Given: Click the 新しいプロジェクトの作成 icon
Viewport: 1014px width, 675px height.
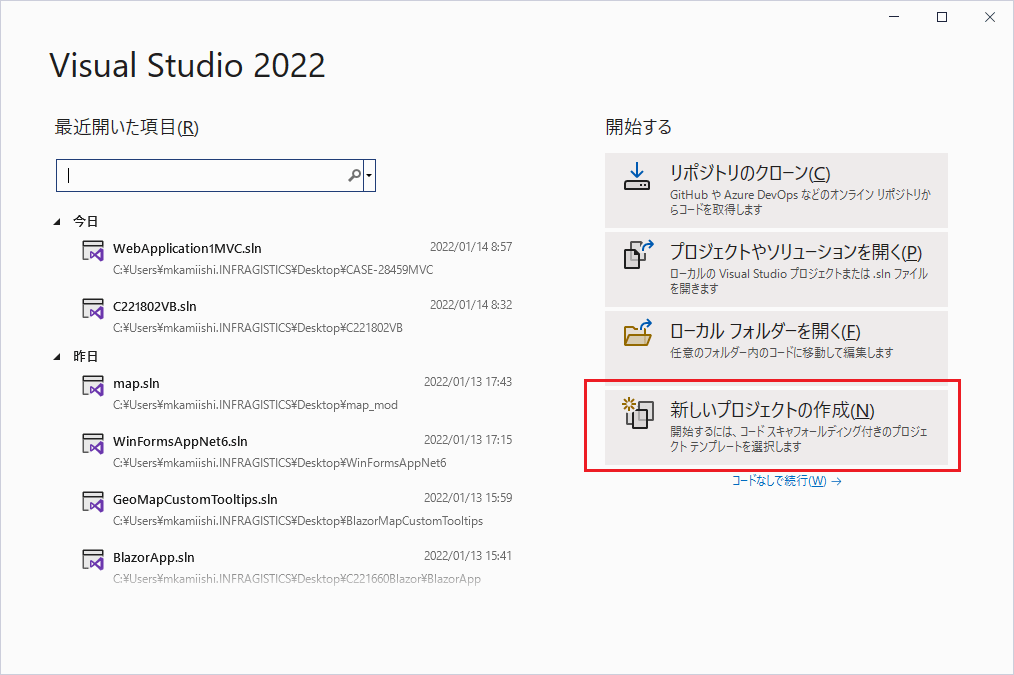Looking at the screenshot, I should pyautogui.click(x=637, y=416).
